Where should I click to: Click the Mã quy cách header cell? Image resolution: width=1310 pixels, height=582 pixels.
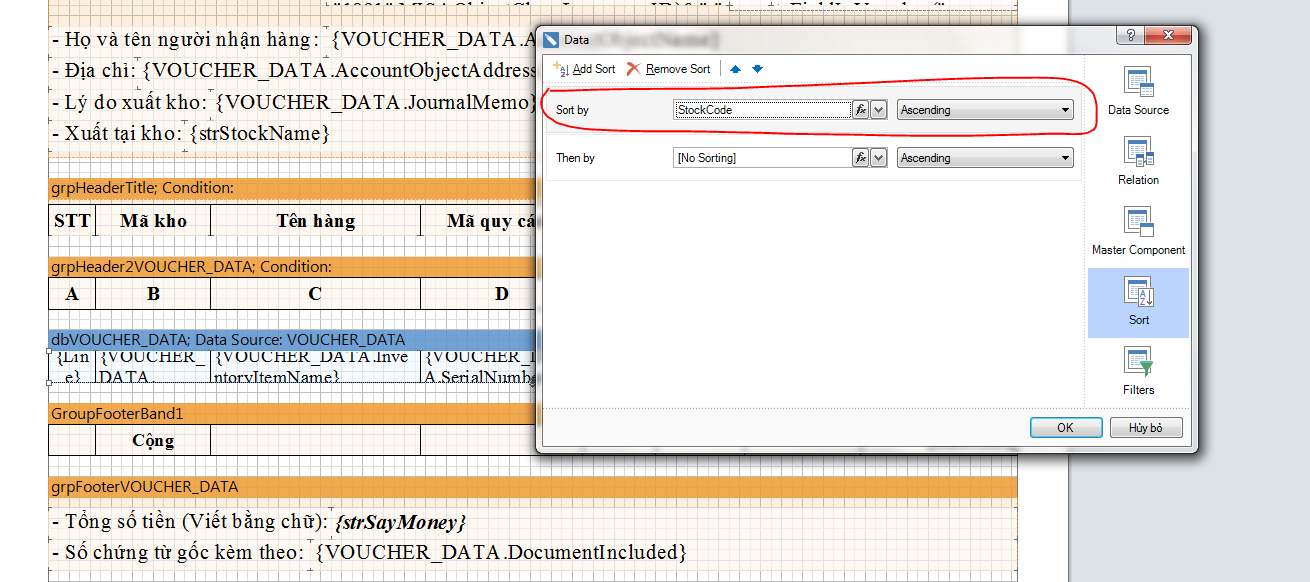click(x=480, y=221)
